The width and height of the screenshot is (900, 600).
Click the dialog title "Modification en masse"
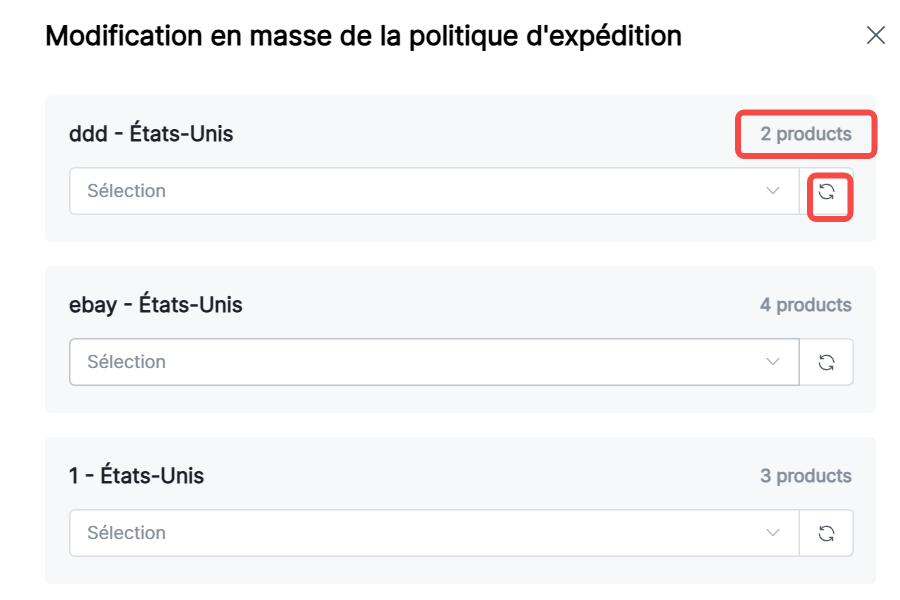(x=363, y=37)
